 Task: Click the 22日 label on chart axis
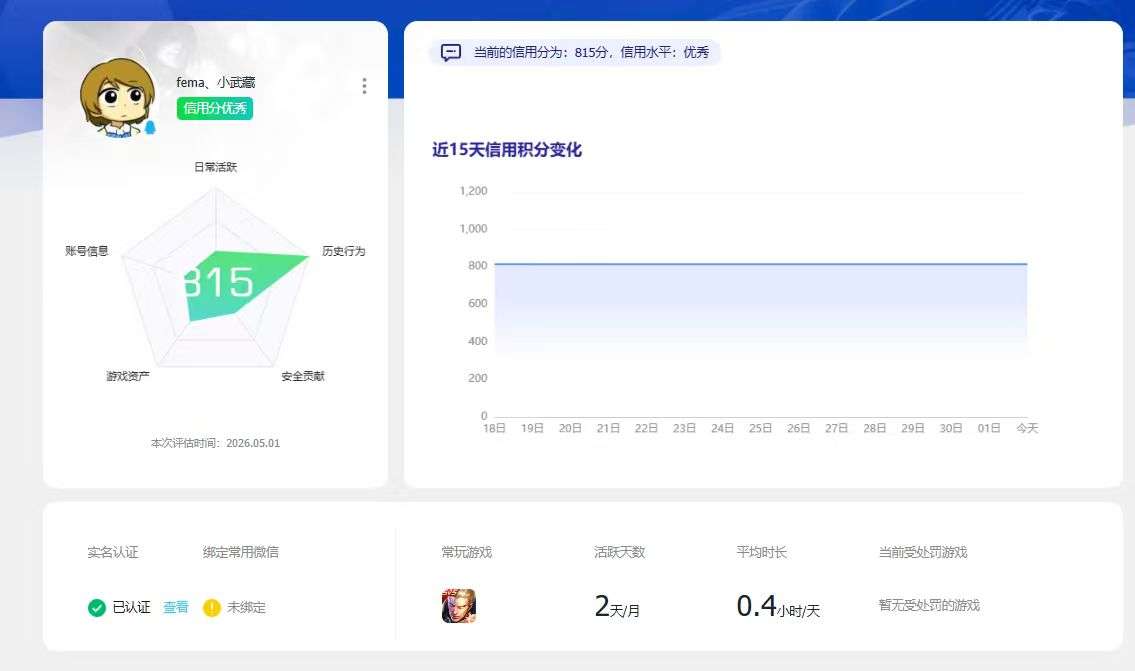point(646,429)
